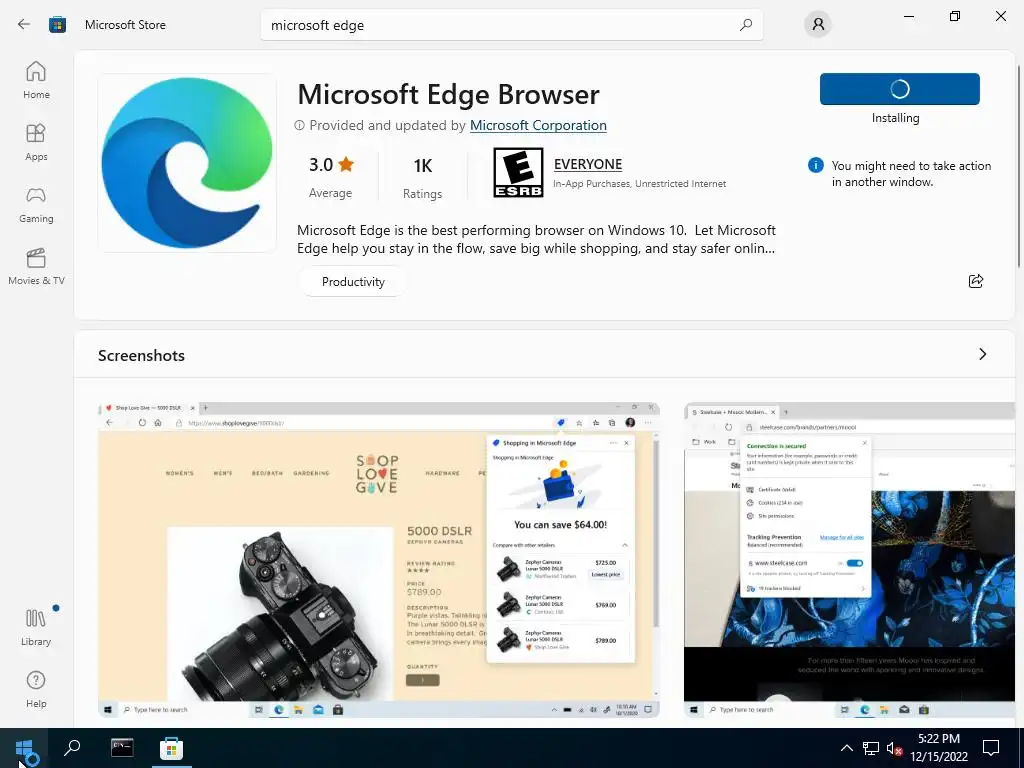Open the Windows Start menu
The image size is (1024, 768).
pos(24,748)
